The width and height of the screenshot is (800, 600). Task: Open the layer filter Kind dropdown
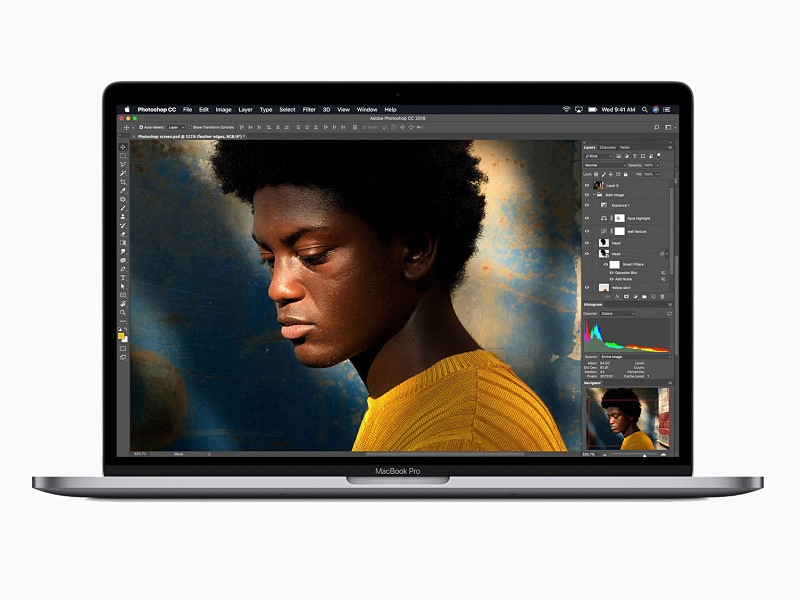point(598,156)
